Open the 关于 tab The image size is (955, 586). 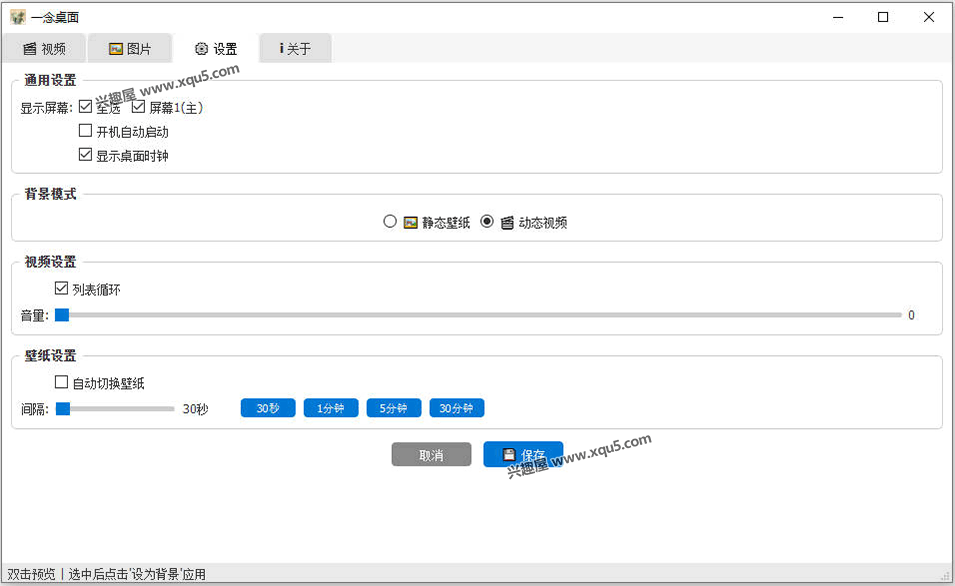tap(295, 48)
